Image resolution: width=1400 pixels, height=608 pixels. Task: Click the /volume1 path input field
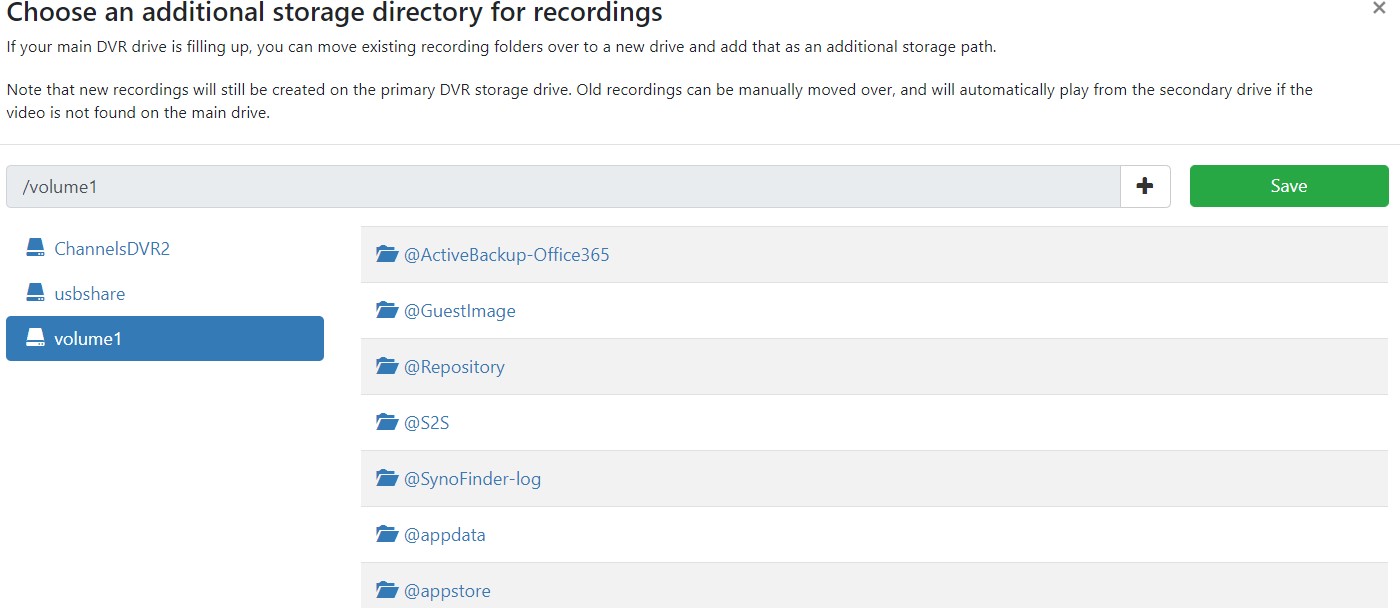(562, 187)
